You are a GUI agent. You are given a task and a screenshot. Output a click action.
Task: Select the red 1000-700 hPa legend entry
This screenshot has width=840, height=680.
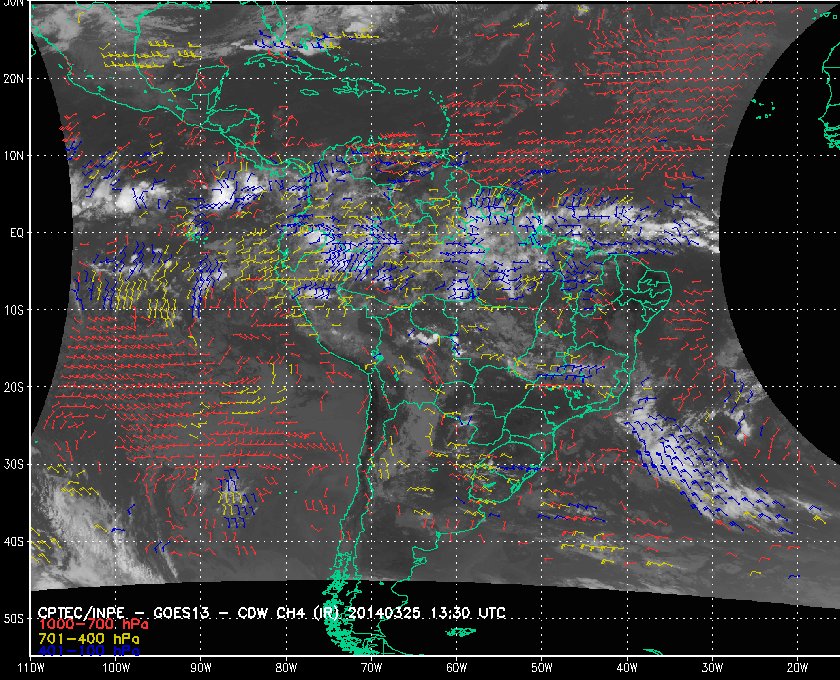click(93, 625)
